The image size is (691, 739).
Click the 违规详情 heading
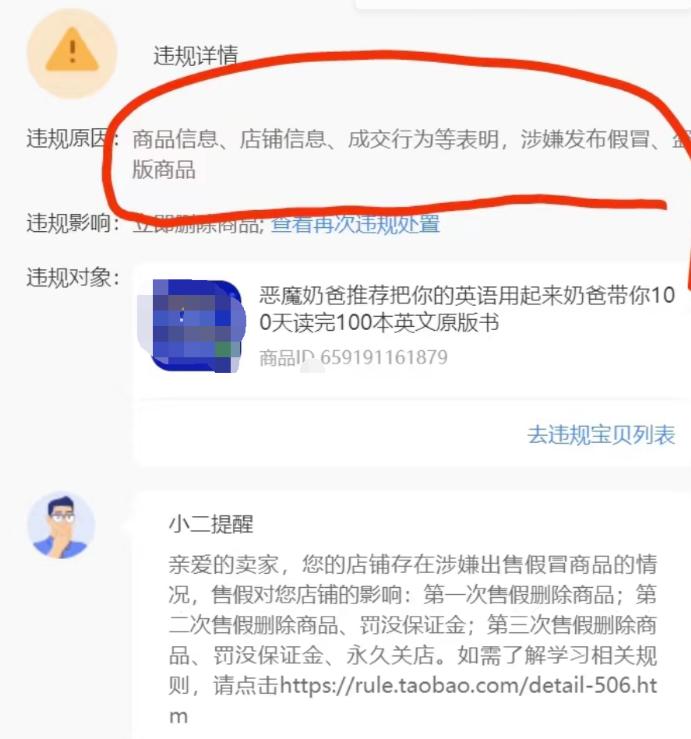(x=196, y=56)
